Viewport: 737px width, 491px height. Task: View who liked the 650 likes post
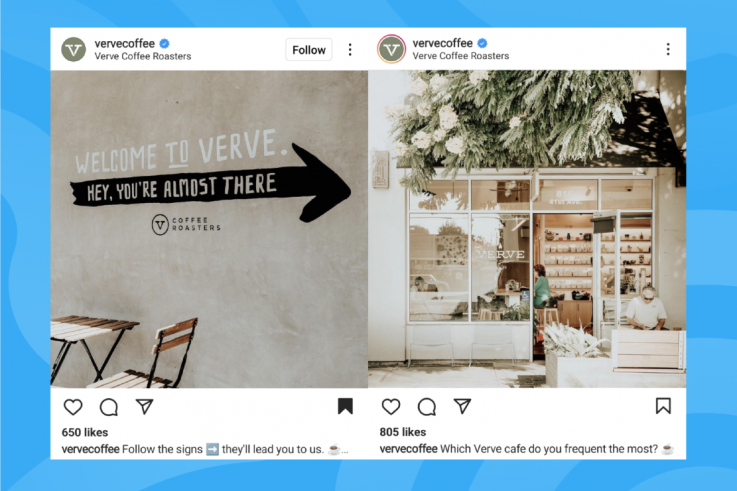tap(85, 432)
